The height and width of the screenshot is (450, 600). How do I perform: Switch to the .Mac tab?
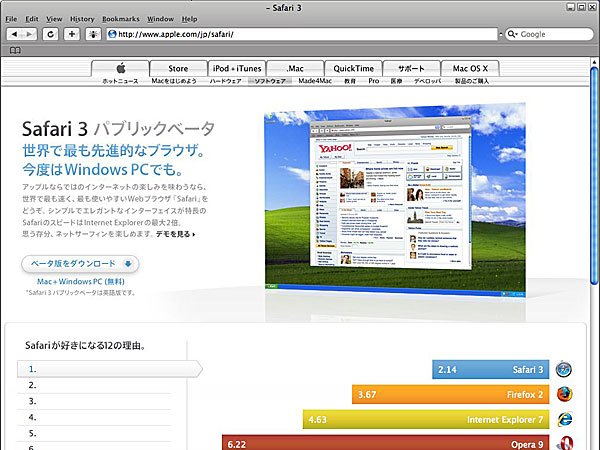pyautogui.click(x=295, y=68)
